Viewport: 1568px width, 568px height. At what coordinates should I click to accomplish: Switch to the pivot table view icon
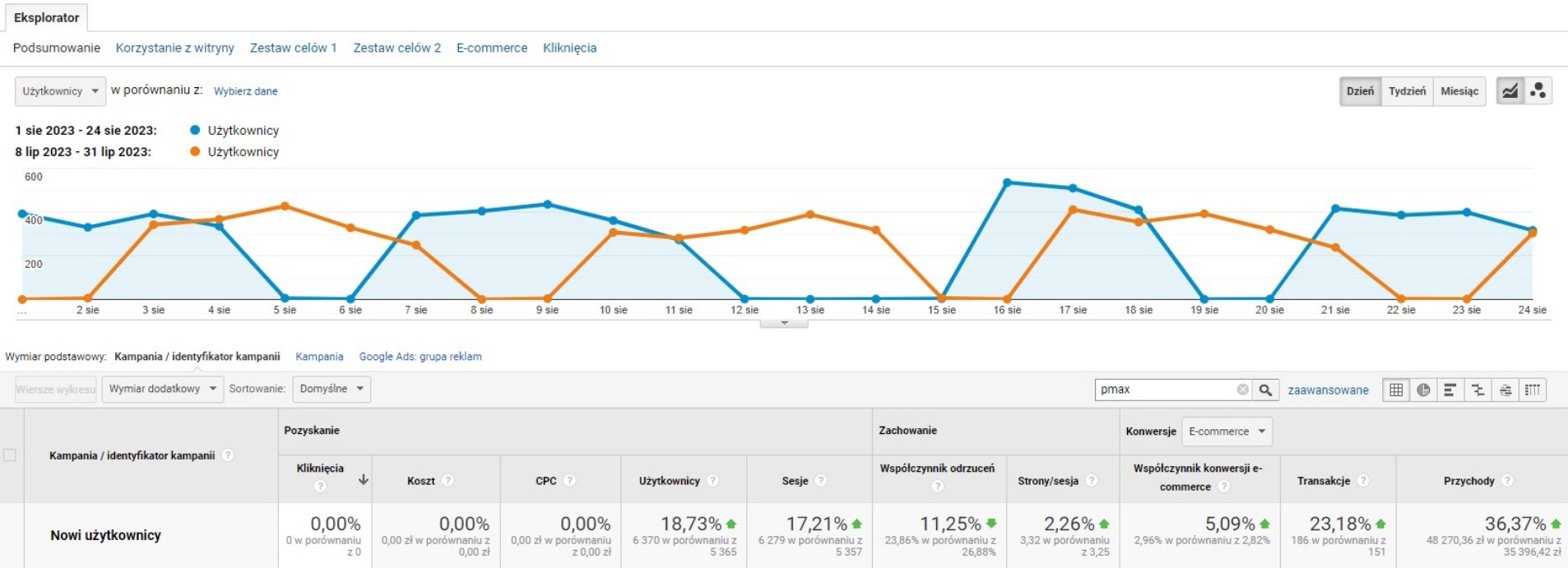[x=1532, y=390]
